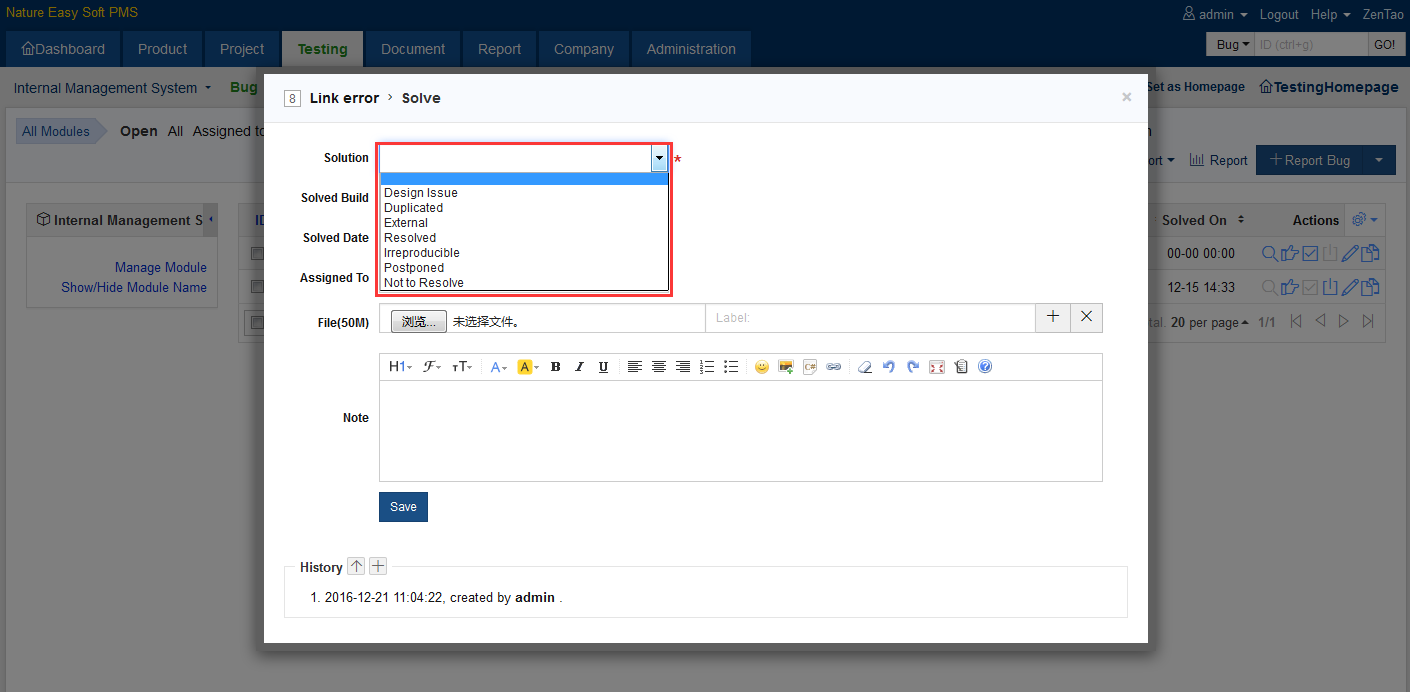Switch to the Document tab
1410x692 pixels.
point(412,49)
